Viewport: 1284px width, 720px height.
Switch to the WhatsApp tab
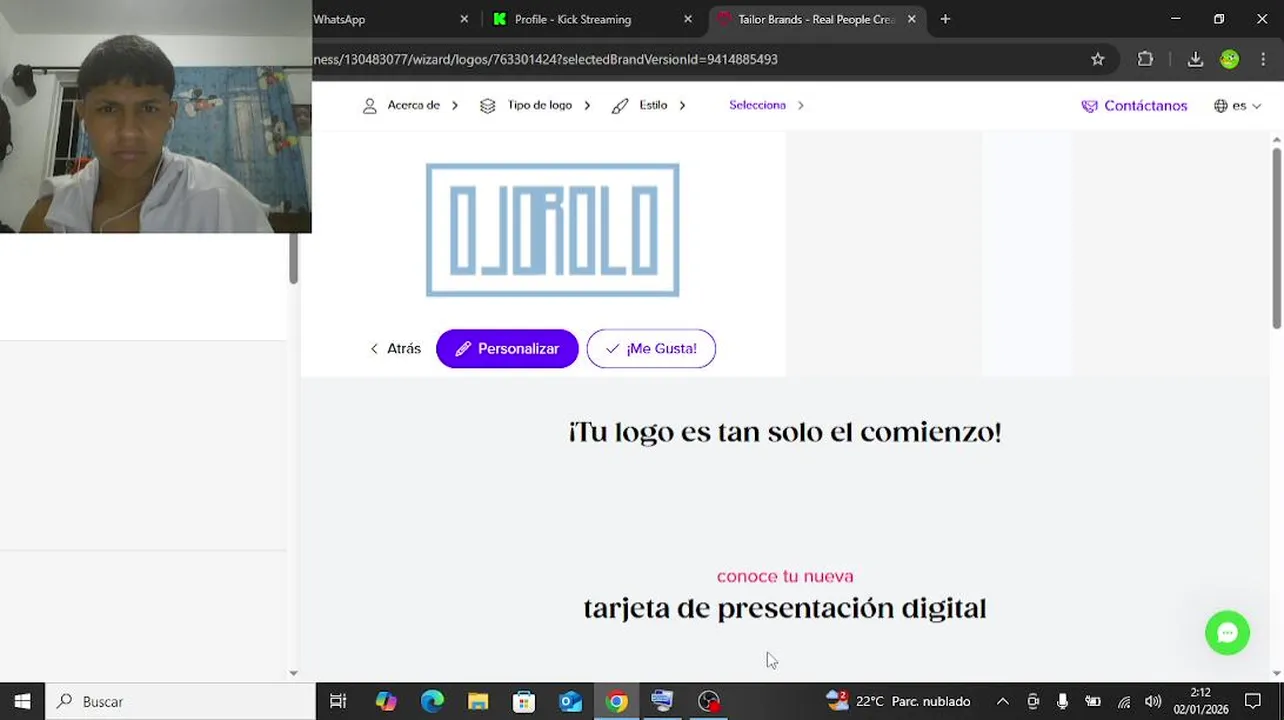click(385, 19)
